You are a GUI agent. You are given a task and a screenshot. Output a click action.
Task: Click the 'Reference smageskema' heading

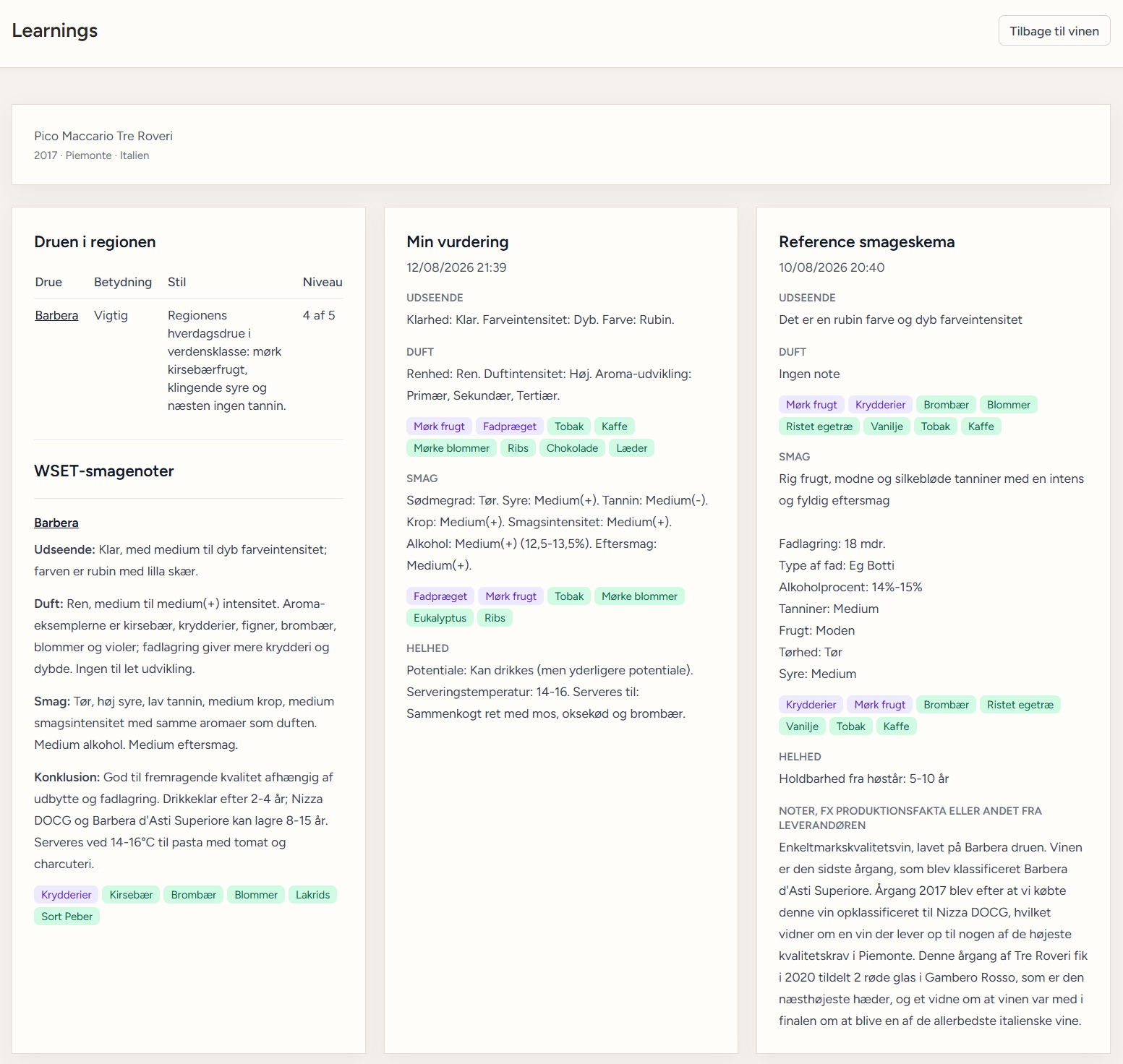867,242
